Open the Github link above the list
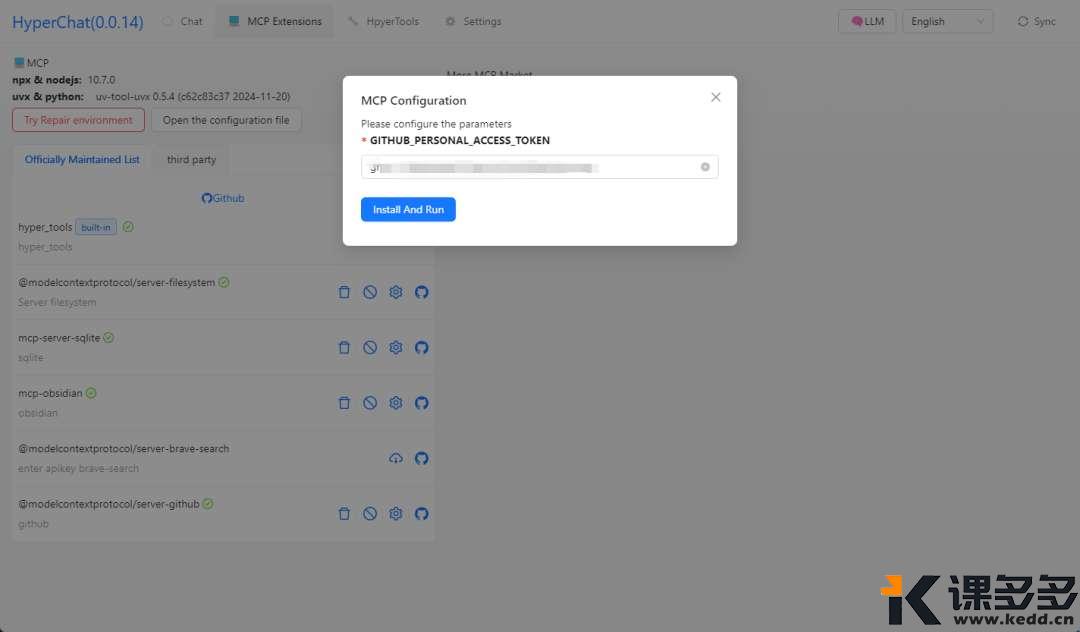 click(x=223, y=198)
